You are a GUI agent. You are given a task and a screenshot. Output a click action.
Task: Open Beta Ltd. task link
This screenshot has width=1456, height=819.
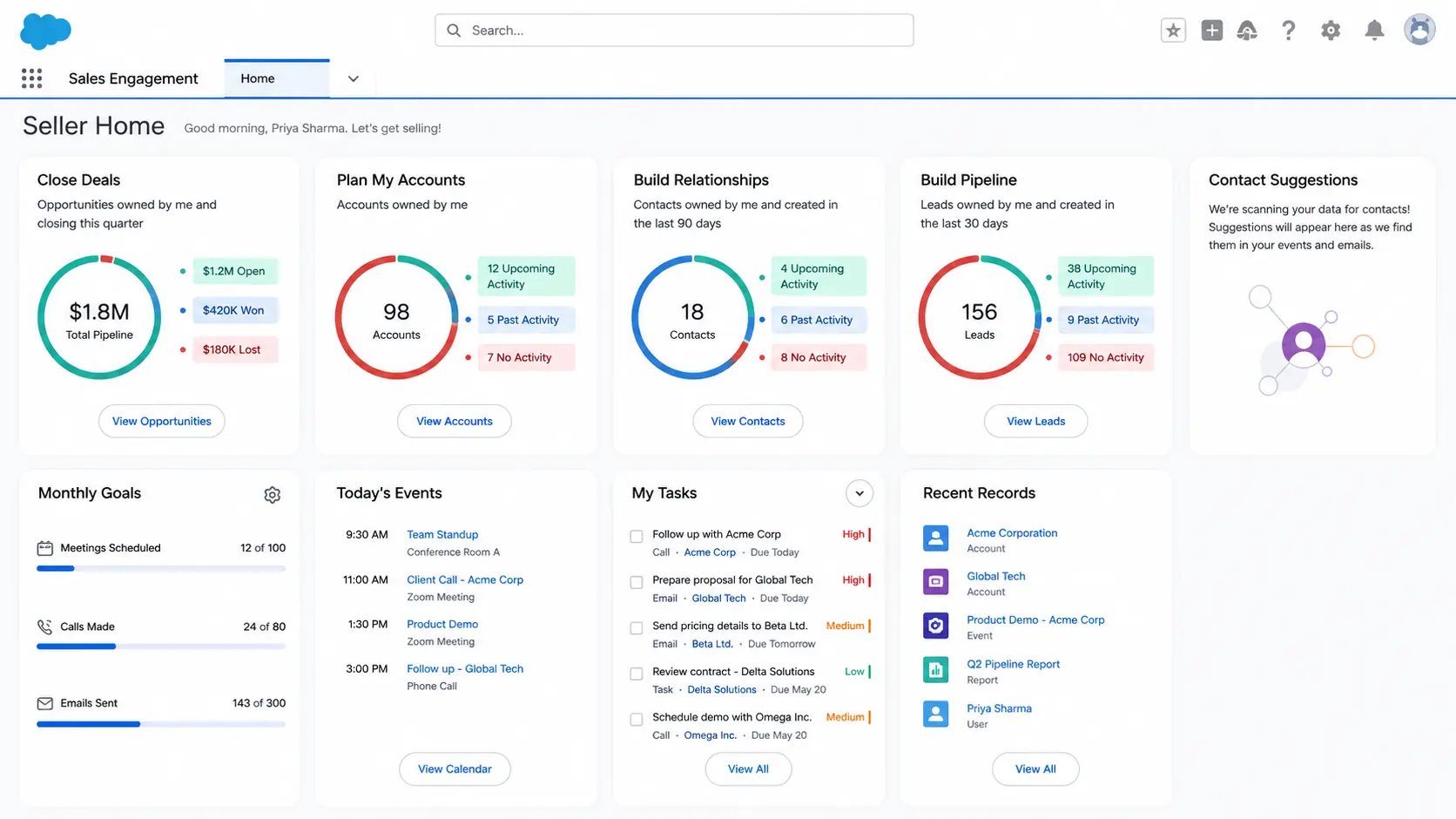[x=712, y=644]
